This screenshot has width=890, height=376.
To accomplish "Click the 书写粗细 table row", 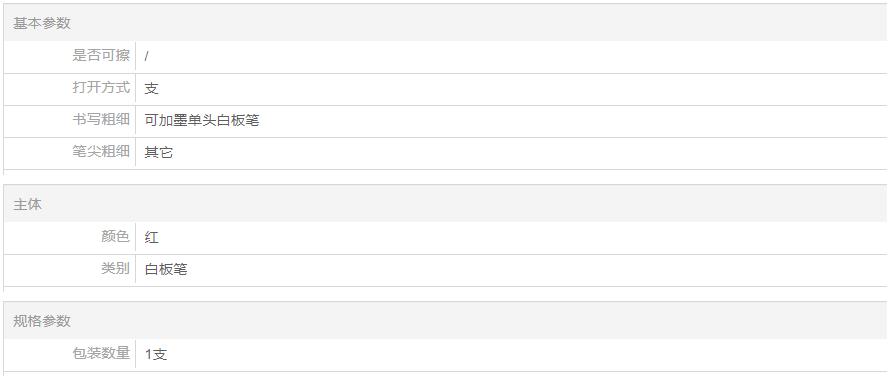I will click(x=445, y=121).
